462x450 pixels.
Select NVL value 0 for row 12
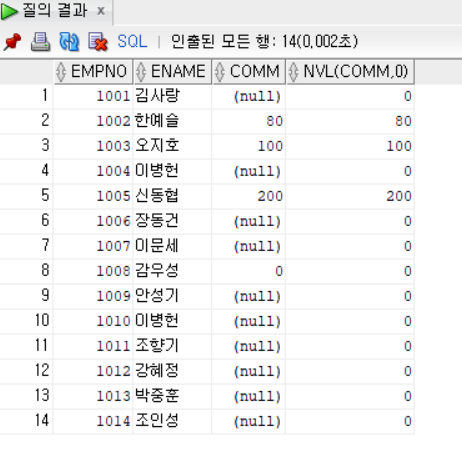[x=350, y=371]
